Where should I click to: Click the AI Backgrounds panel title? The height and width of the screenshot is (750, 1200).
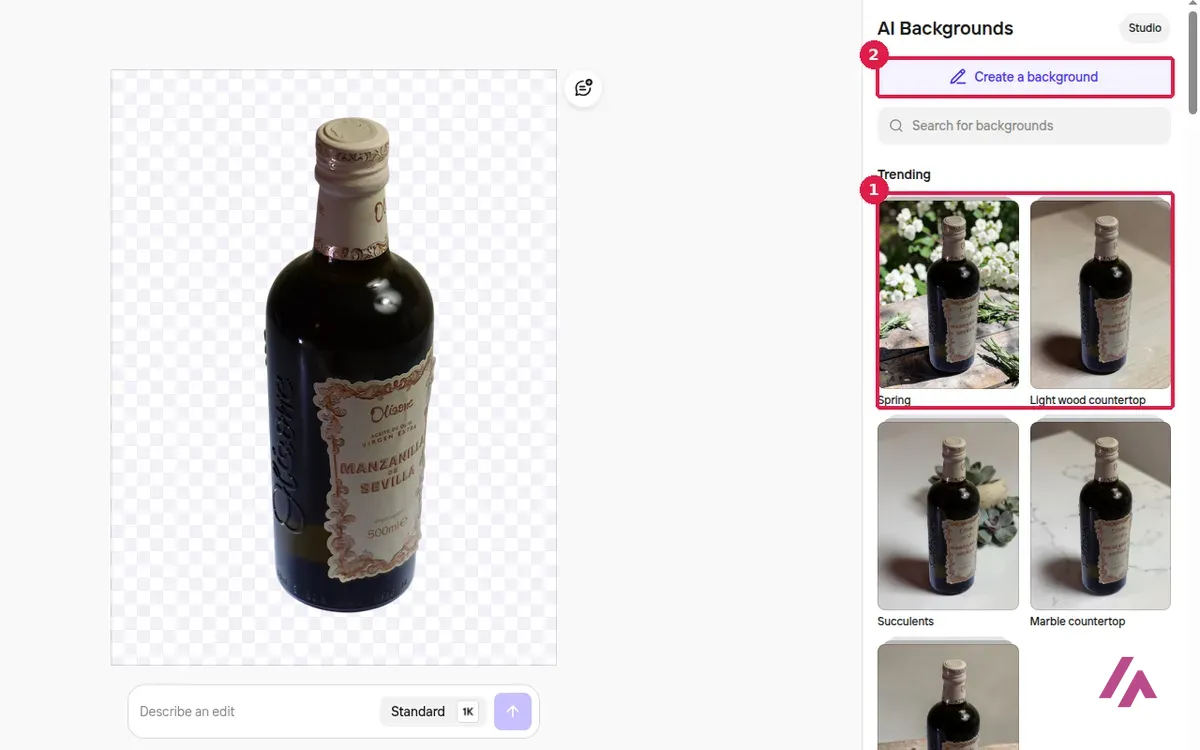(945, 29)
